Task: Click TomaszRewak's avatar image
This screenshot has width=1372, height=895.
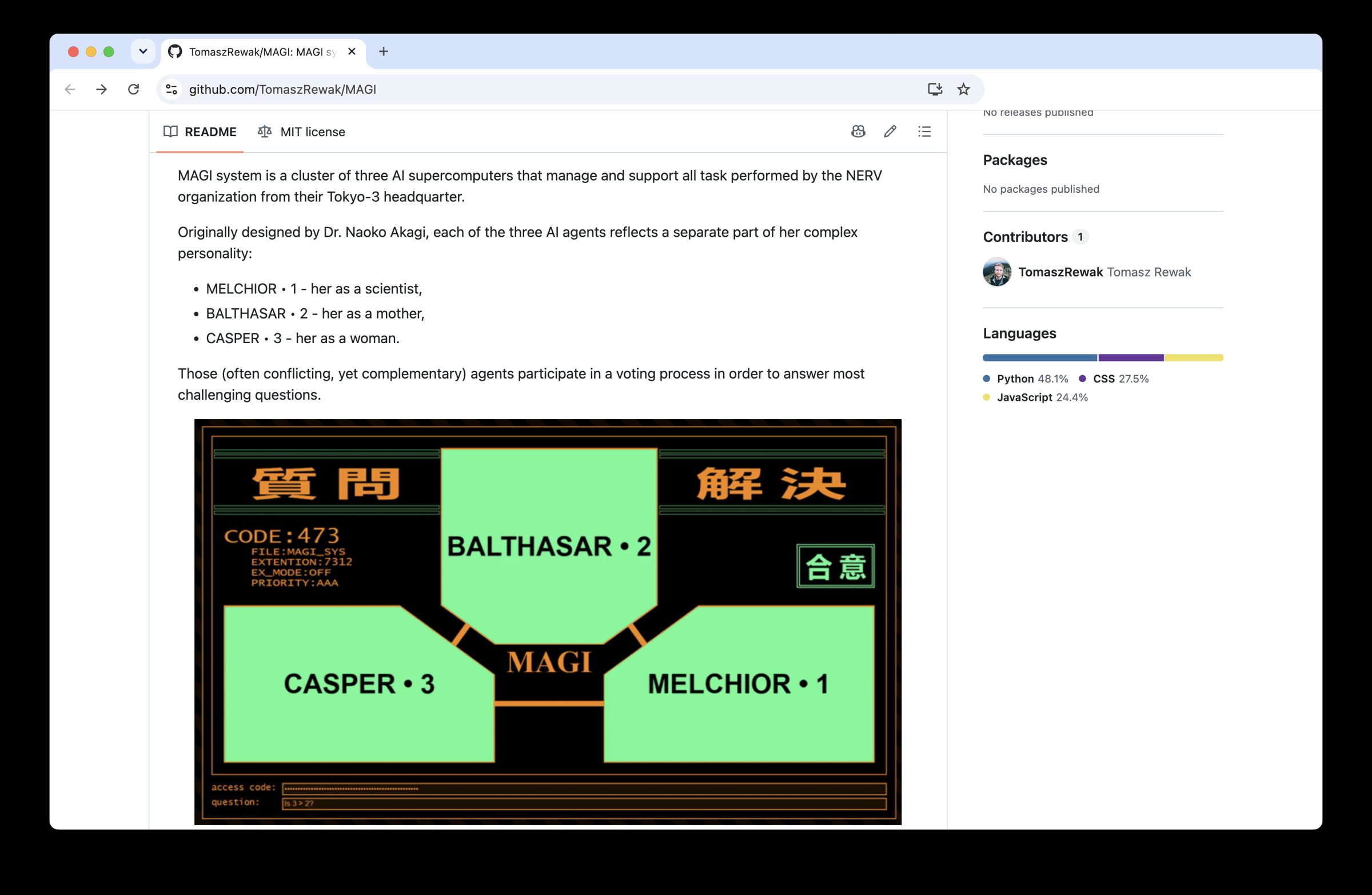Action: click(997, 272)
